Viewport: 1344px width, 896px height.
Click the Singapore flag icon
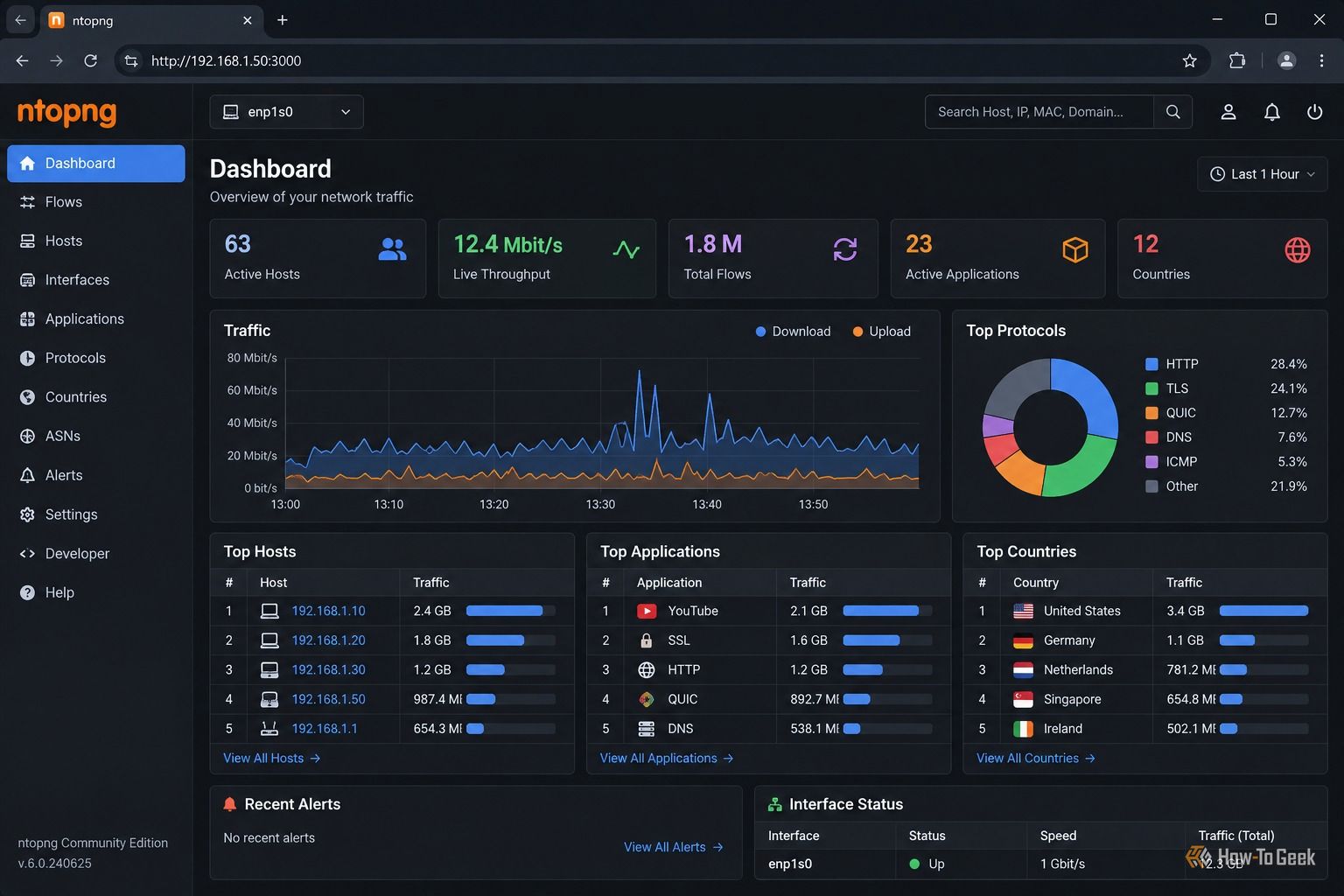click(x=1023, y=699)
